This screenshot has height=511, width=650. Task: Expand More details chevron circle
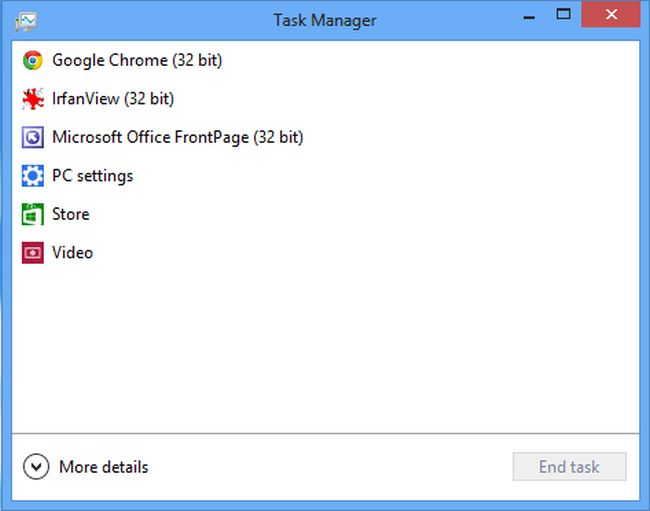point(36,467)
